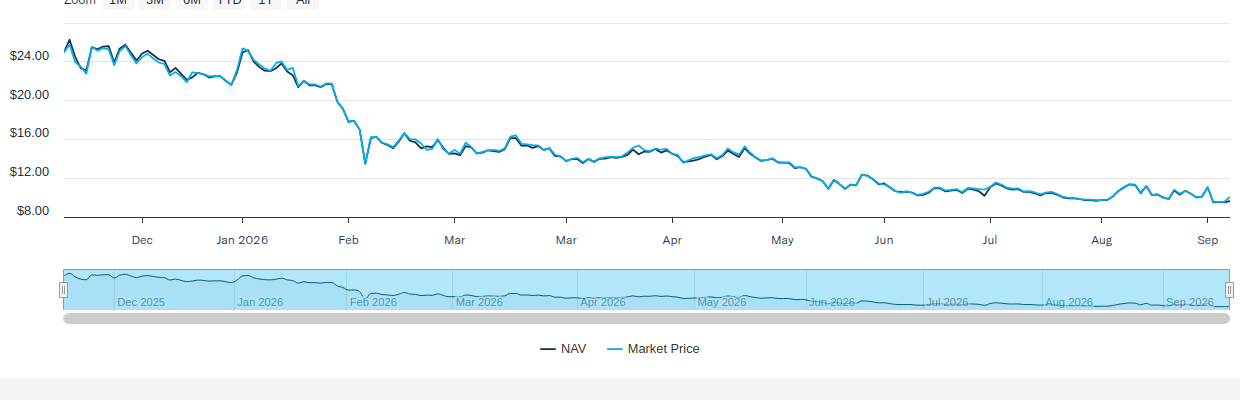Toggle the NAV series legend label
The width and height of the screenshot is (1240, 400).
[x=574, y=349]
